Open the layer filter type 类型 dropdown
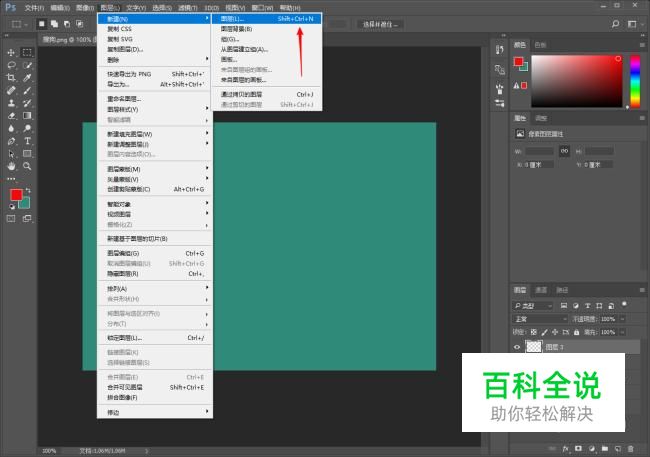The image size is (650, 457). pos(530,305)
